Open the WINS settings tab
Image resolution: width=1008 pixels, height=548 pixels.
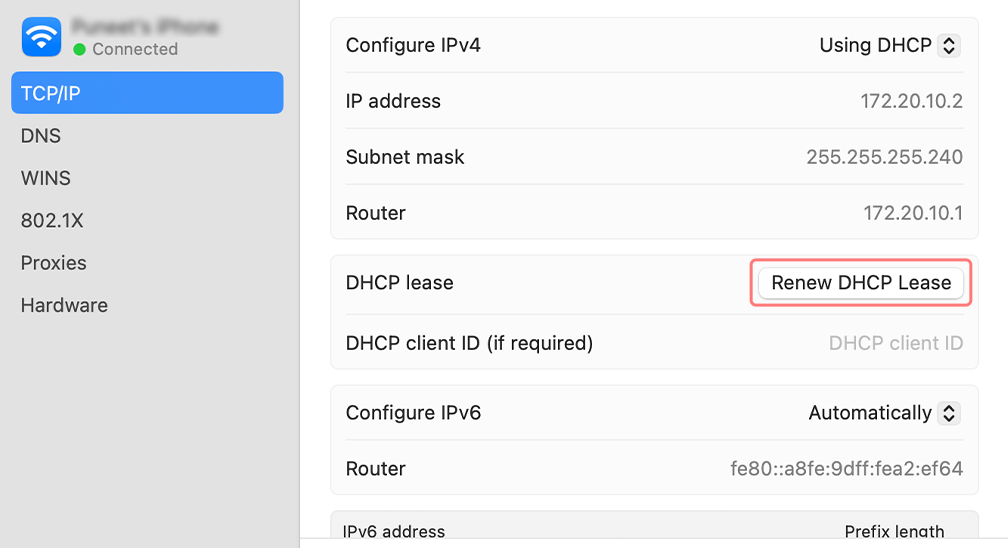coord(46,178)
